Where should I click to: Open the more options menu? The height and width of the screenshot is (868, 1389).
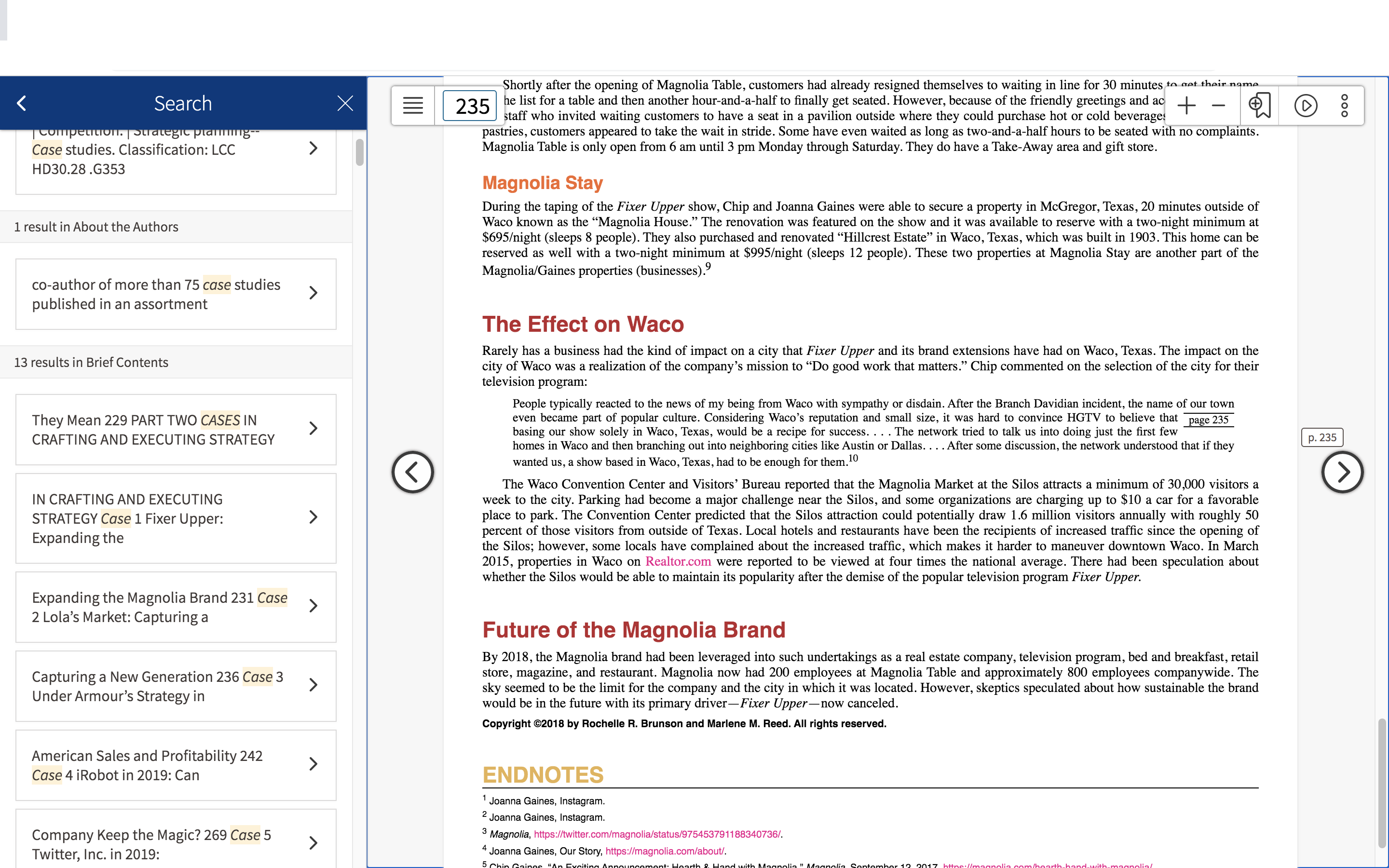point(1344,106)
